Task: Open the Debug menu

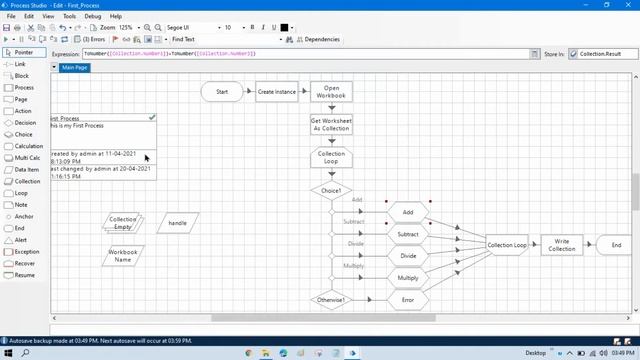Action: click(93, 16)
